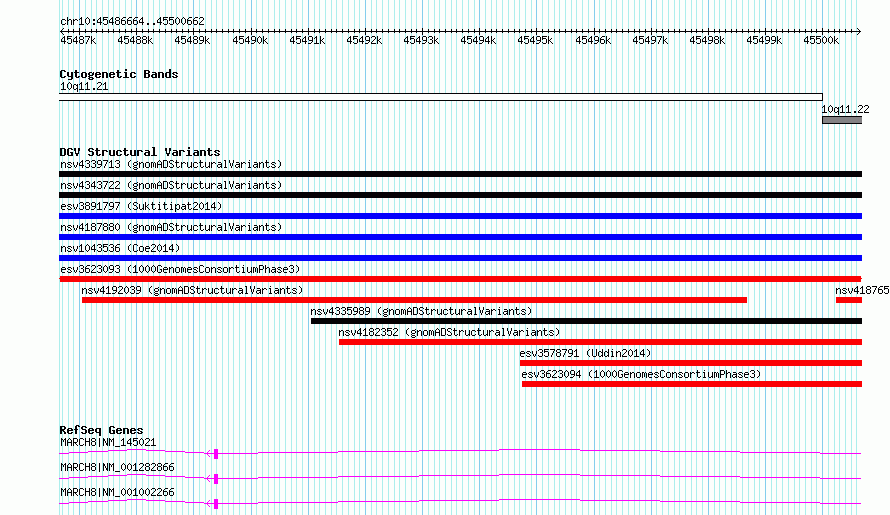This screenshot has width=890, height=515.
Task: Click the esv3578791 red variant bar
Action: coord(691,363)
